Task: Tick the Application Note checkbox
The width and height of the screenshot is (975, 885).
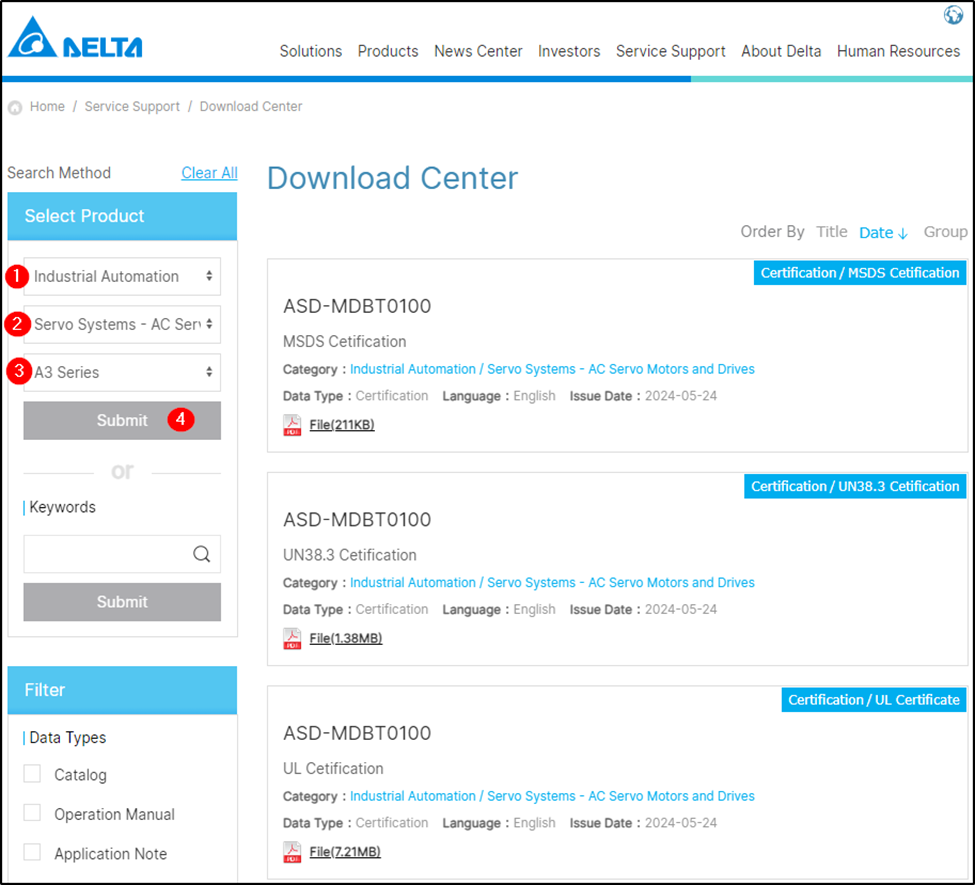Action: (33, 853)
